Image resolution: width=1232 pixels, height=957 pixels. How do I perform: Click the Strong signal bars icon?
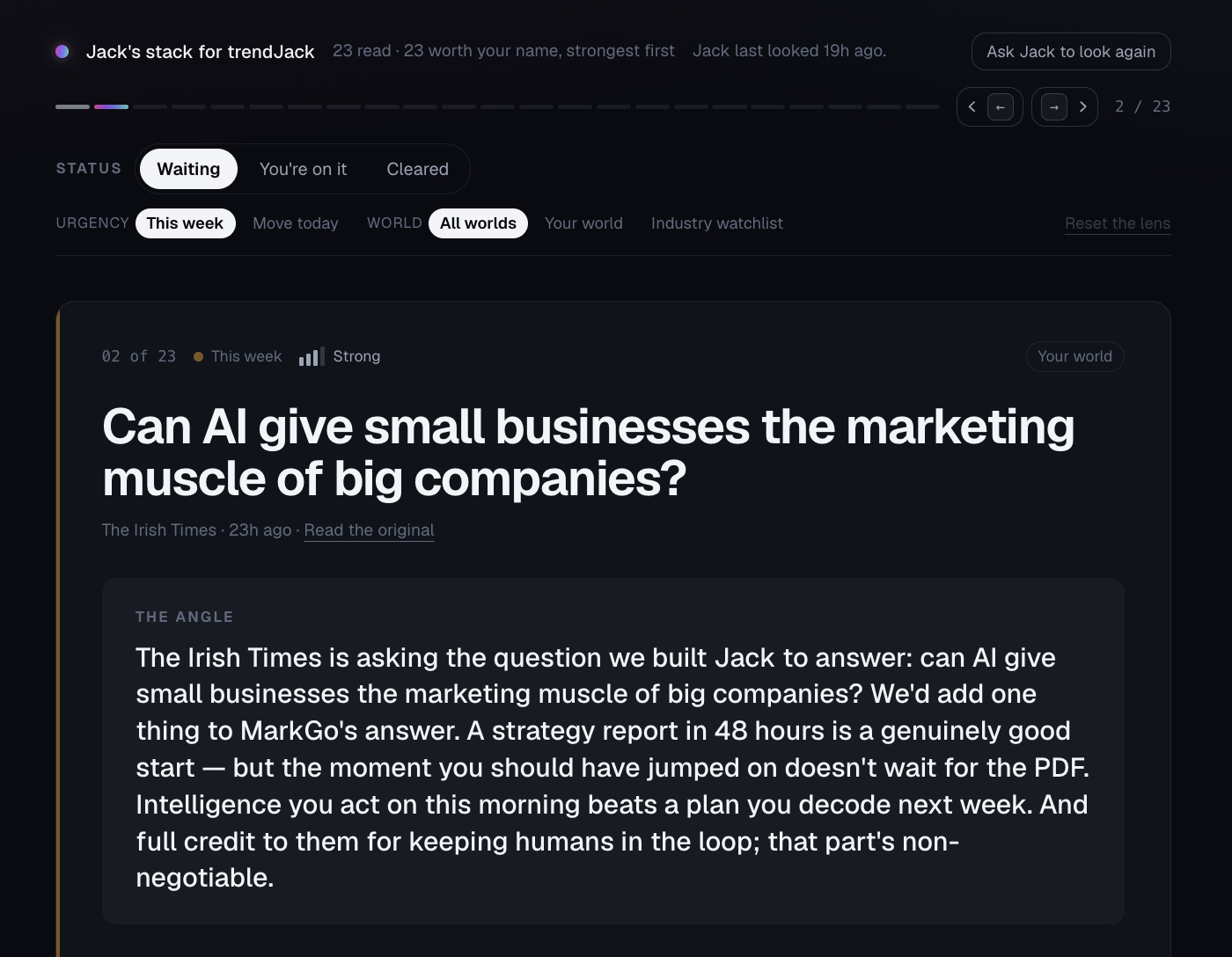pos(312,356)
